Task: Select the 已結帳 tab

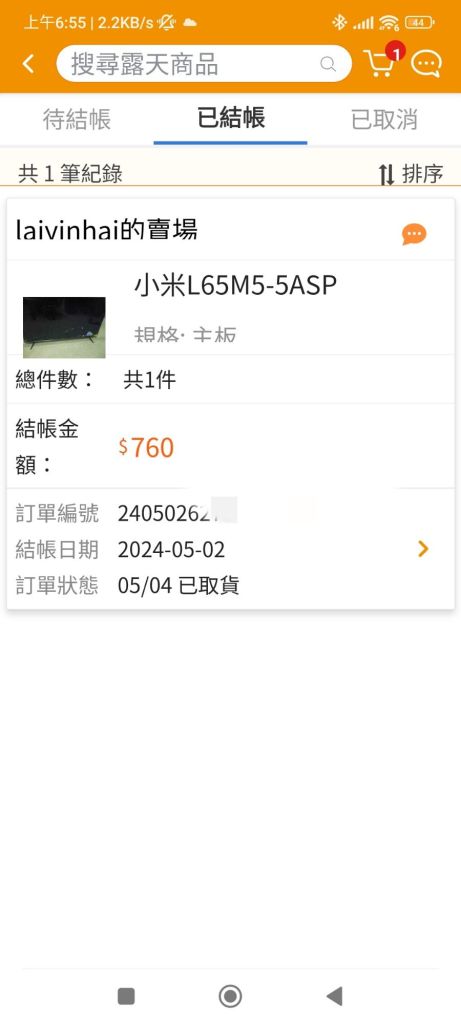Action: click(x=230, y=119)
